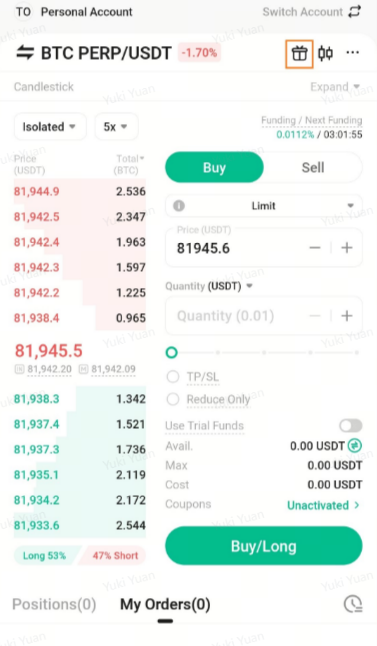Click the order type info icon

(x=179, y=206)
